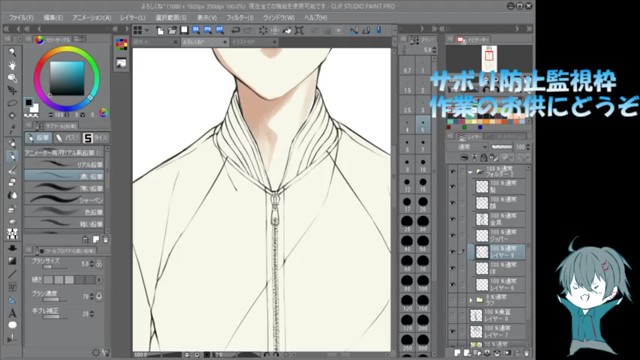Expand hardness options arrow

[99, 280]
